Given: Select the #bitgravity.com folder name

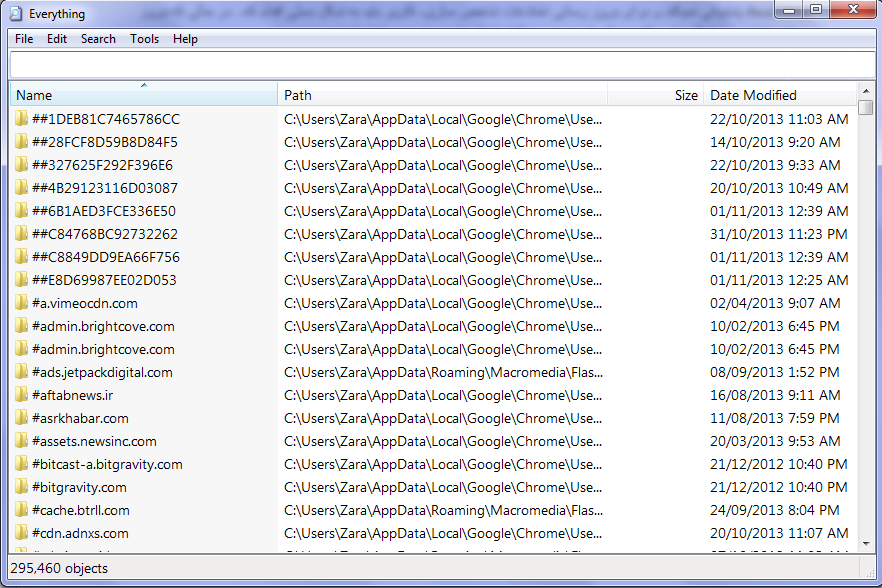Looking at the screenshot, I should tap(79, 487).
